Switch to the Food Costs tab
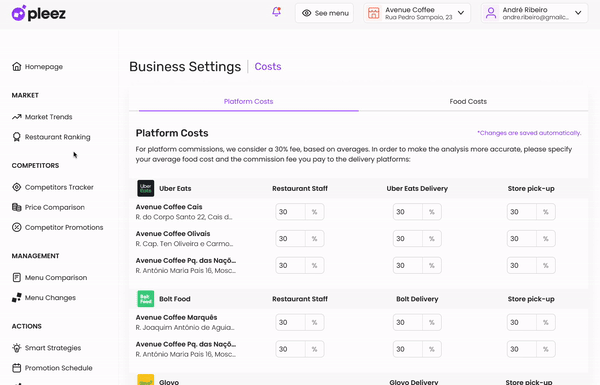The height and width of the screenshot is (385, 600). pyautogui.click(x=468, y=101)
